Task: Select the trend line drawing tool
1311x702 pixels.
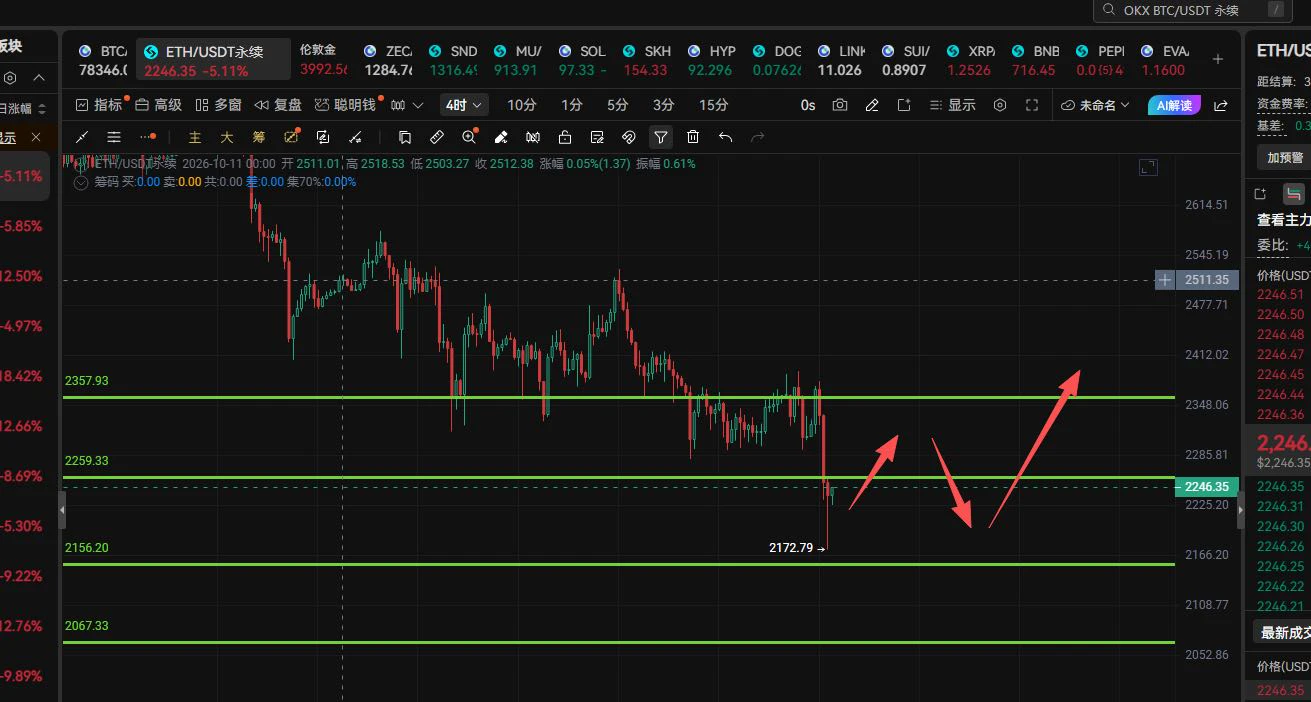Action: (x=83, y=137)
